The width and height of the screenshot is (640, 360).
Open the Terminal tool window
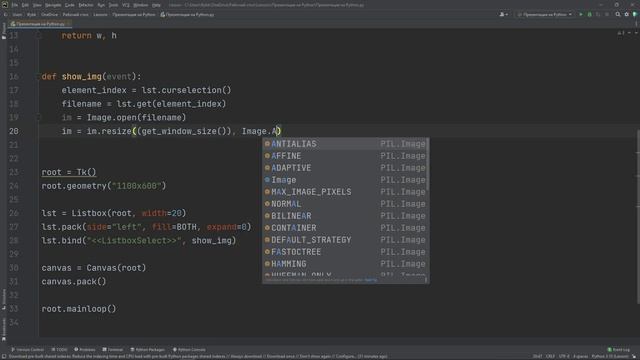pyautogui.click(x=113, y=350)
